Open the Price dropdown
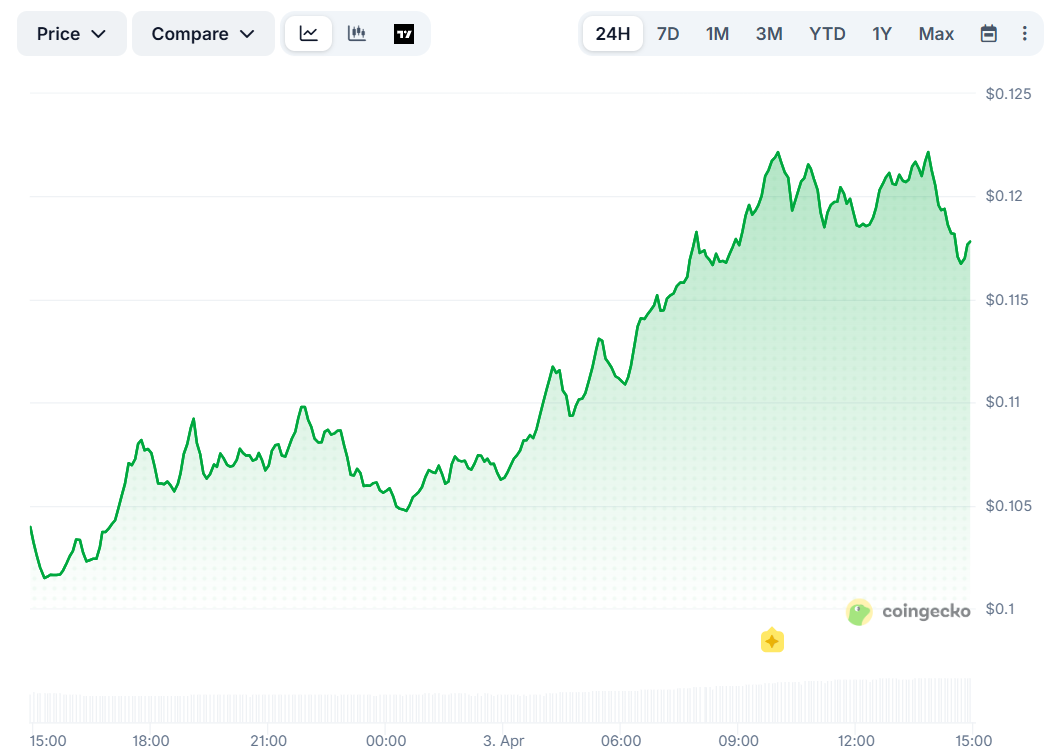 tap(71, 33)
